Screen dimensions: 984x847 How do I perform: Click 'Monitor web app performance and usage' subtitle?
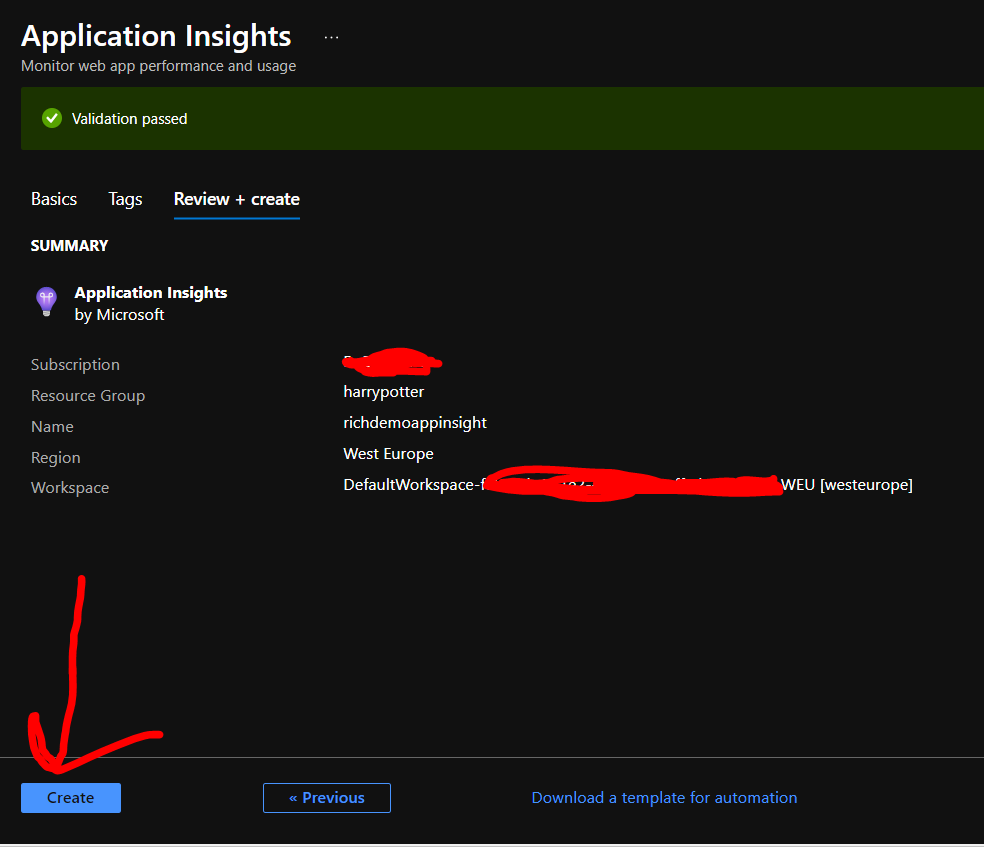click(158, 66)
